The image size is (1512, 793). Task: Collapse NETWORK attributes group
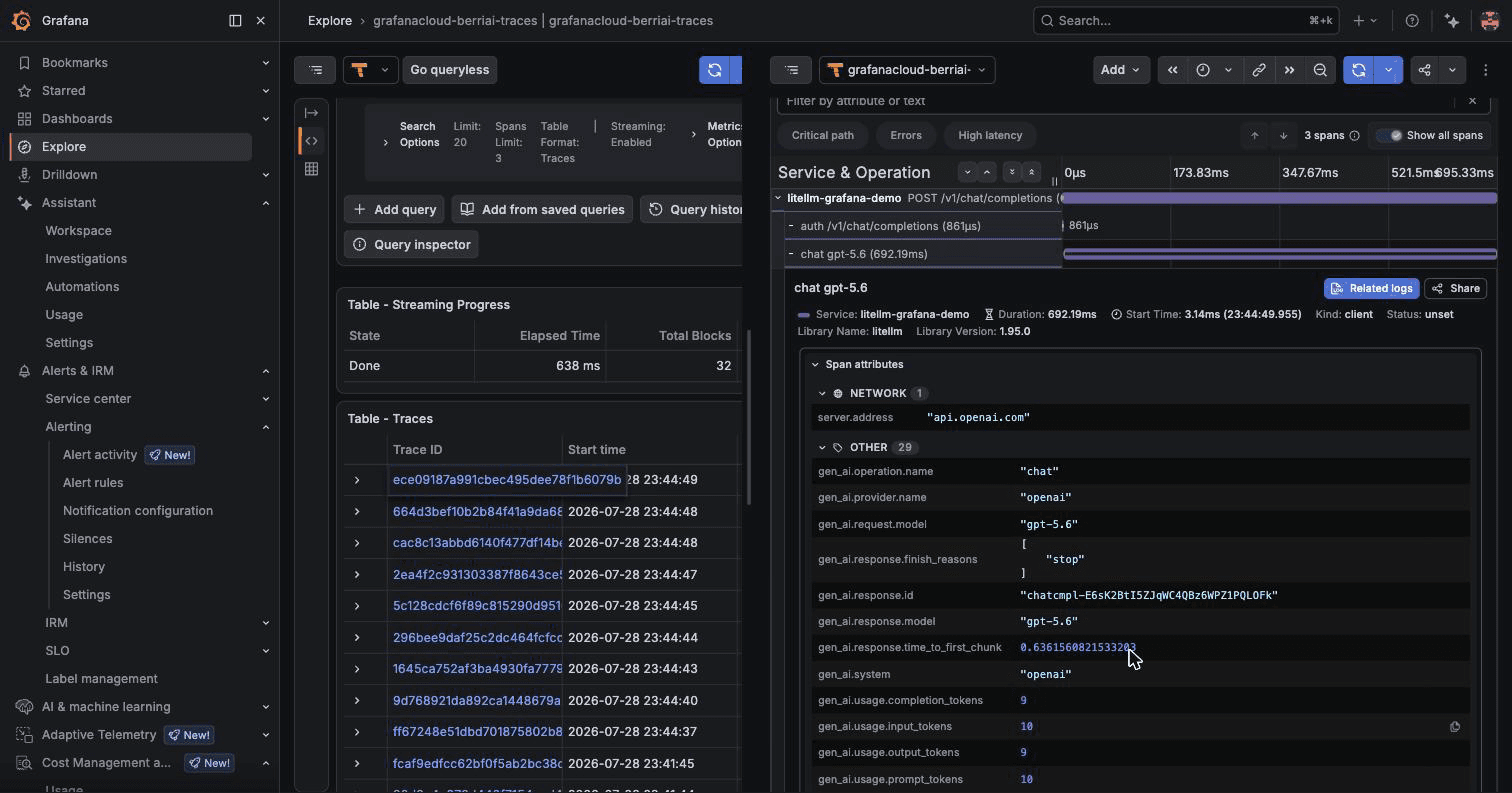pos(822,394)
